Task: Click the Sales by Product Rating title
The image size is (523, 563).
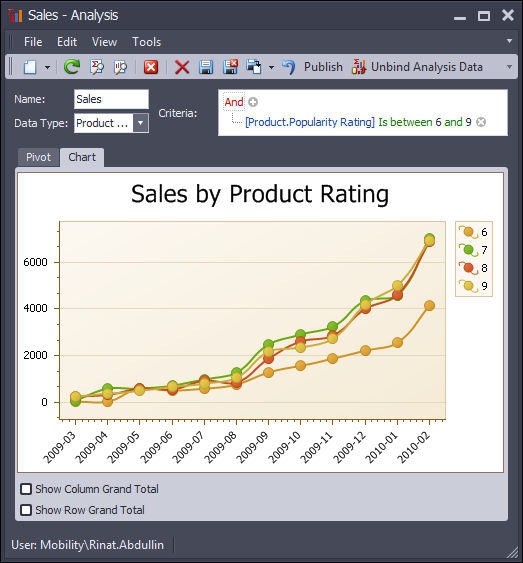Action: [x=260, y=194]
